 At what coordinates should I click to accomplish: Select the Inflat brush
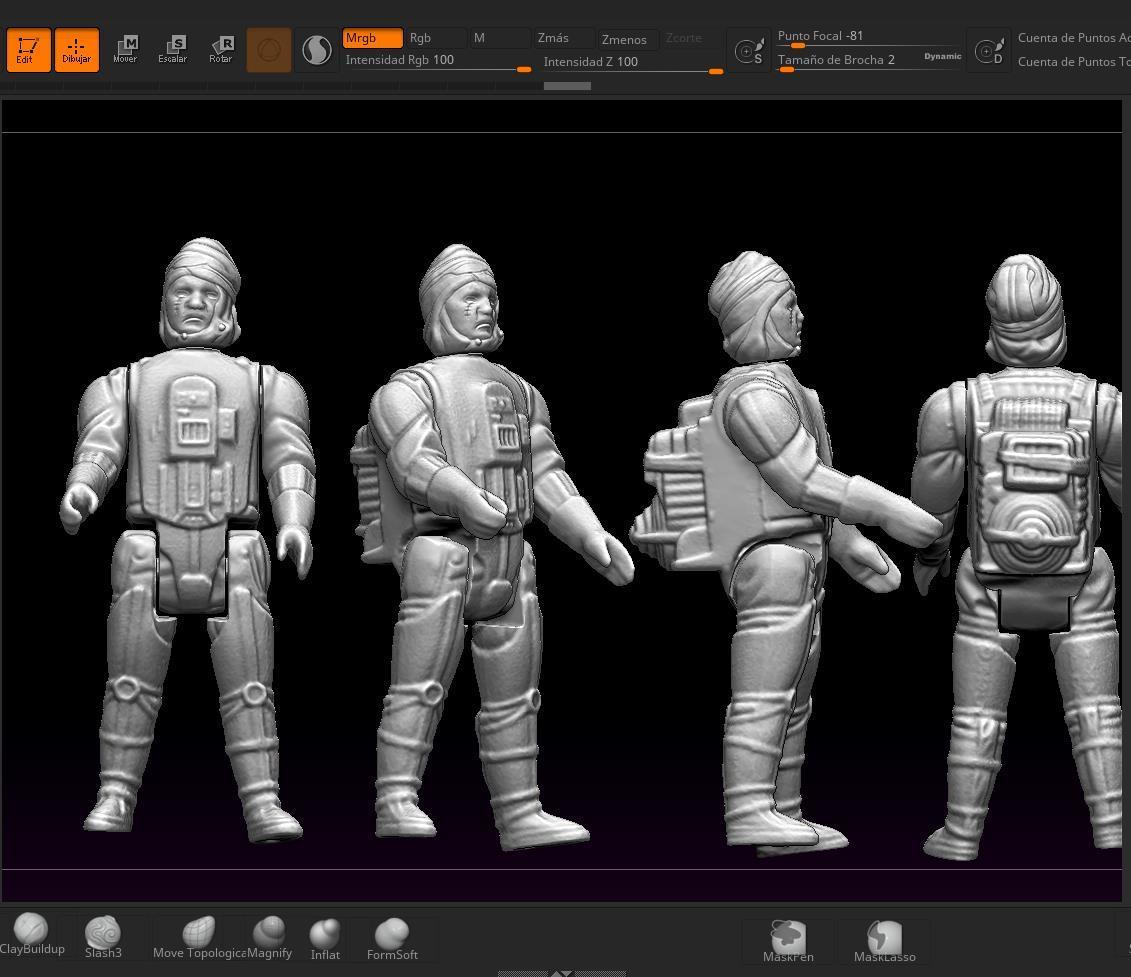325,938
